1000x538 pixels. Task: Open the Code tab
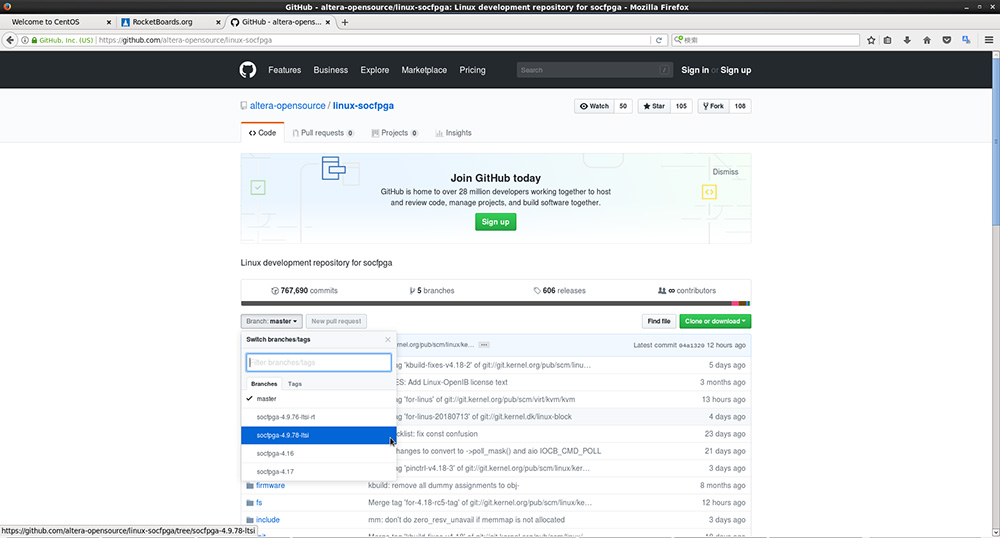262,133
